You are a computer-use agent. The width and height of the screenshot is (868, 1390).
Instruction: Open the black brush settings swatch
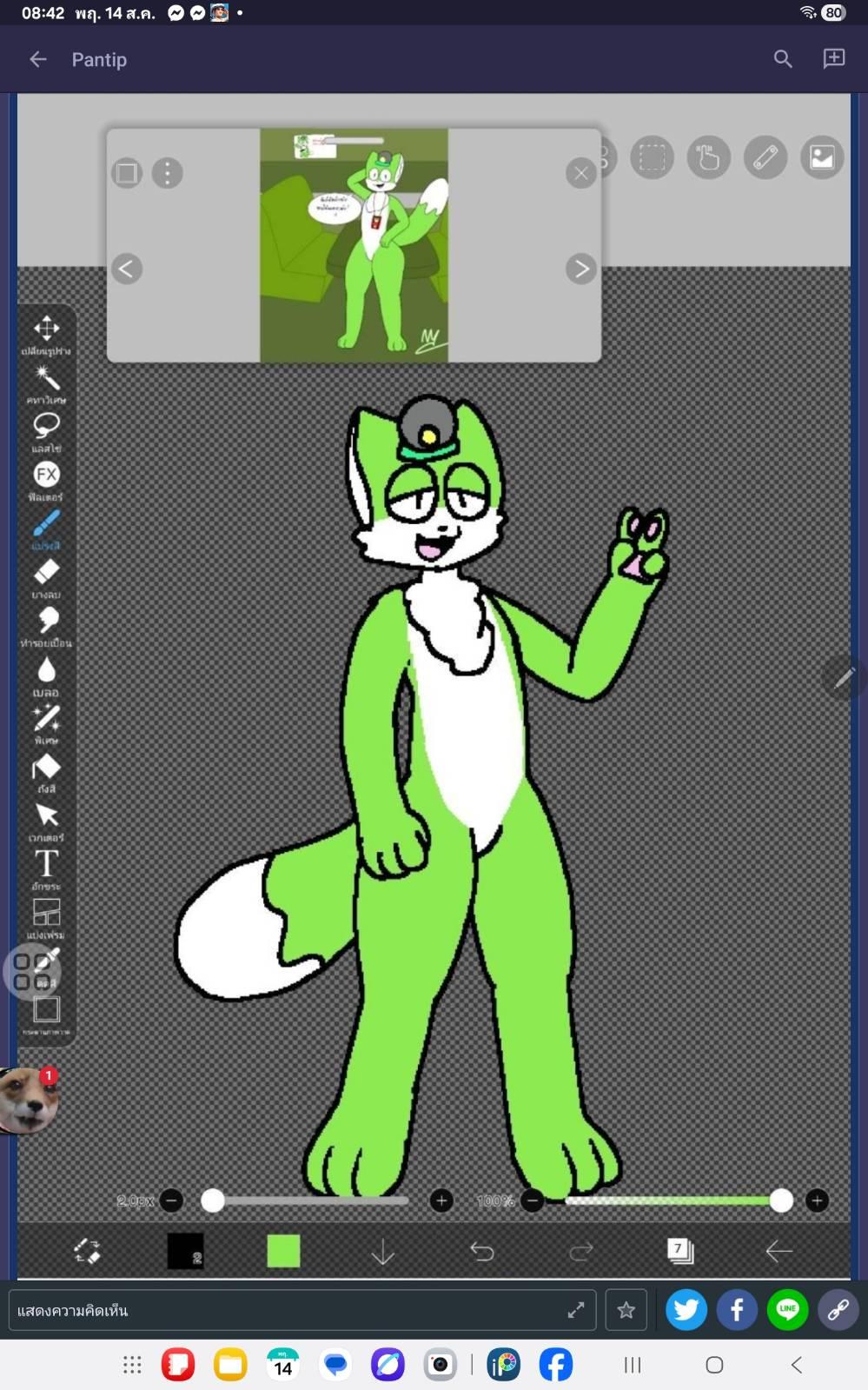pyautogui.click(x=185, y=1251)
